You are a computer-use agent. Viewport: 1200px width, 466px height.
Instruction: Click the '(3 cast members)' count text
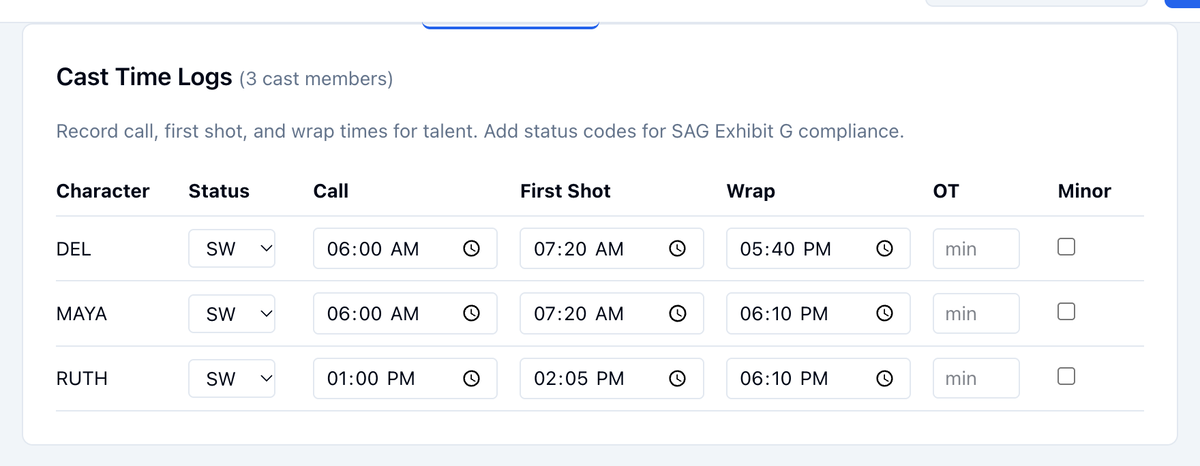click(316, 78)
